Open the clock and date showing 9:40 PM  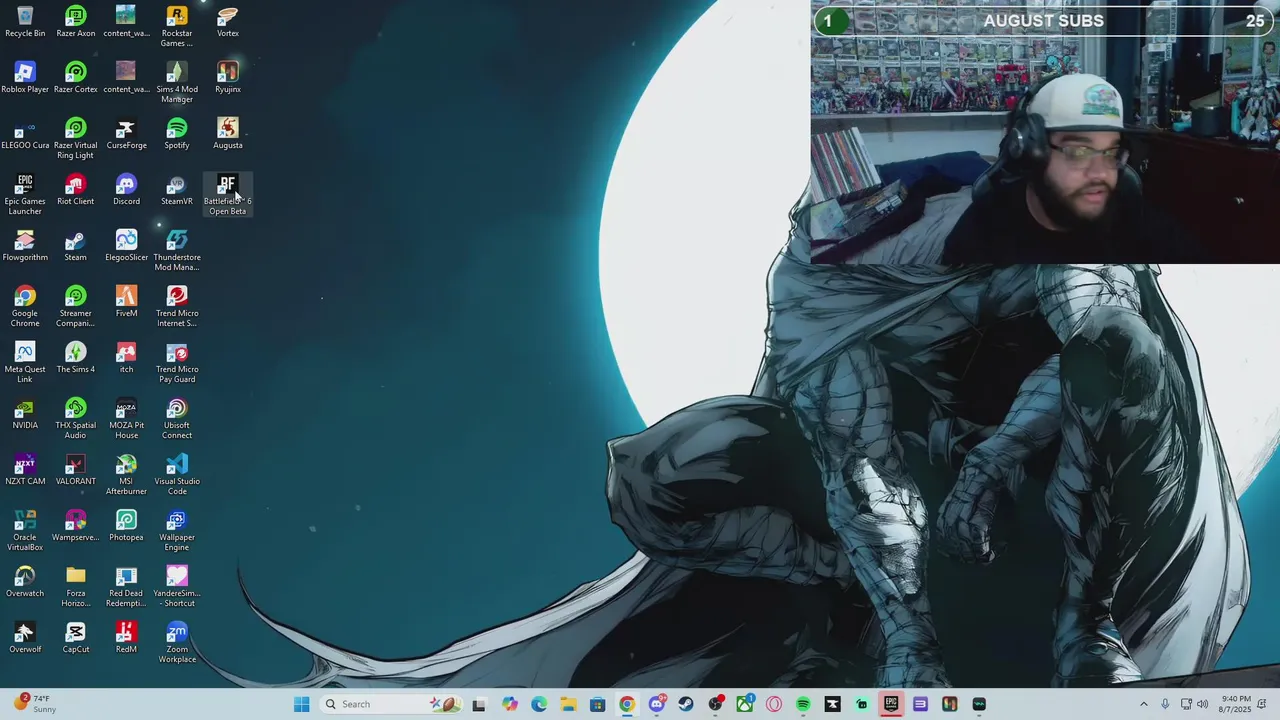1236,704
